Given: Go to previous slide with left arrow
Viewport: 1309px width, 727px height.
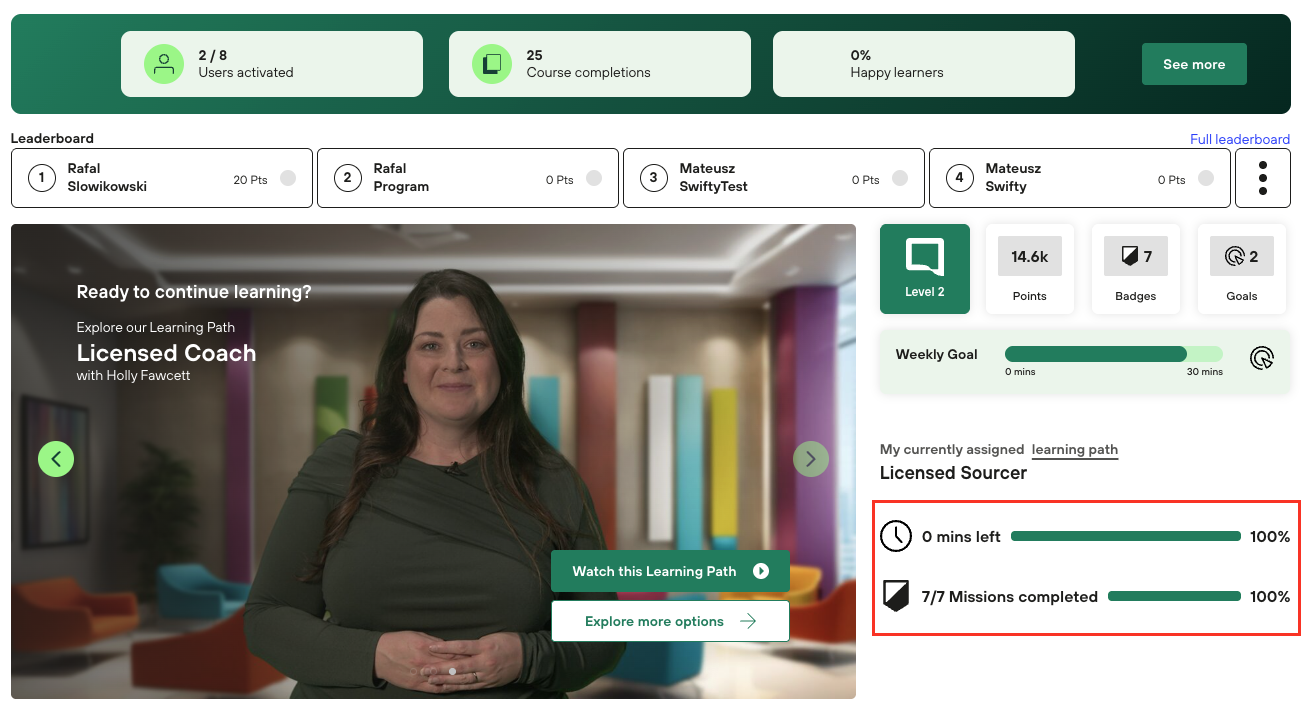Looking at the screenshot, I should pos(56,459).
